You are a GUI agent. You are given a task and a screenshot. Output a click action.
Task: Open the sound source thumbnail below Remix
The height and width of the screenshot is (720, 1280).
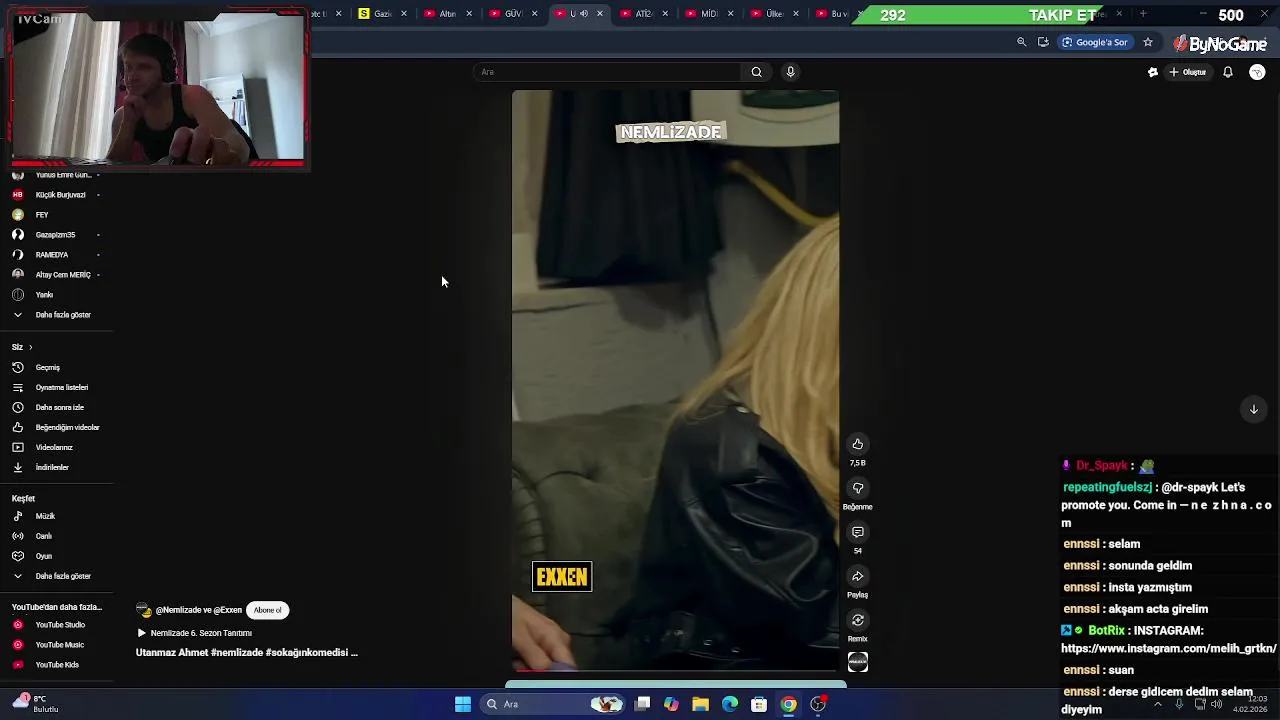click(x=858, y=662)
